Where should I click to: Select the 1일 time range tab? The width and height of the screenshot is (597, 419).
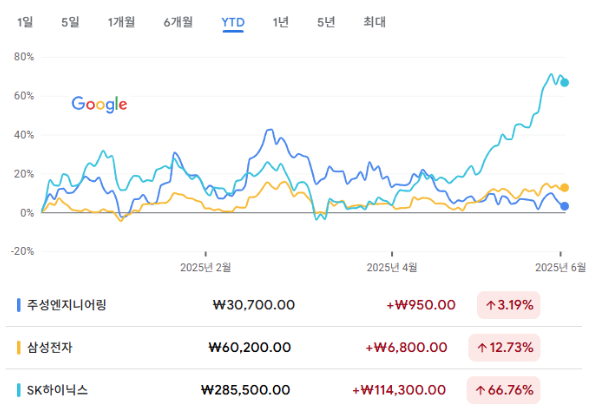(x=25, y=22)
